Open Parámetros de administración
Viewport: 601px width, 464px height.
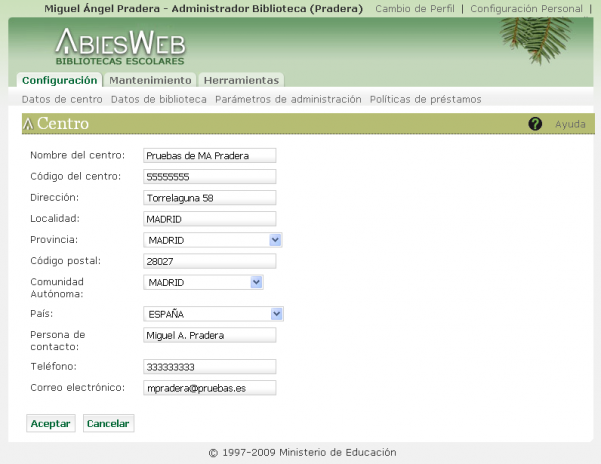pyautogui.click(x=288, y=99)
